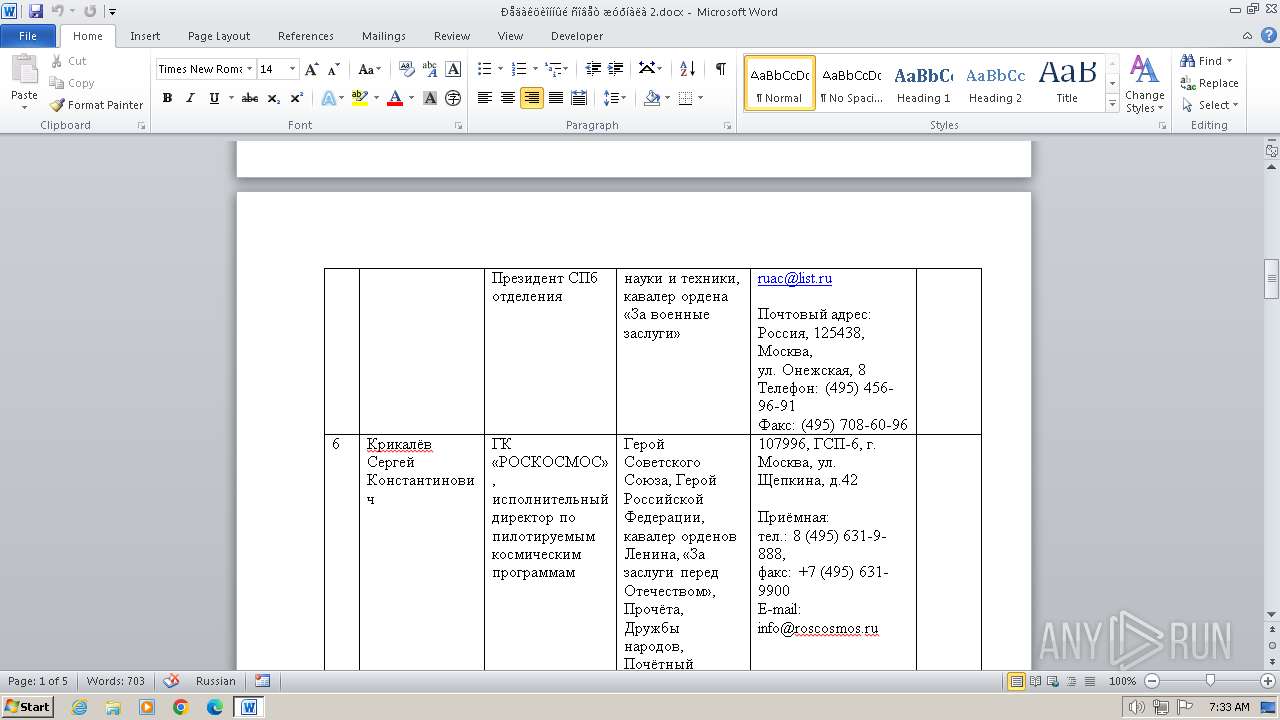Apply No Spacing style
Image resolution: width=1280 pixels, height=720 pixels.
pyautogui.click(x=851, y=83)
